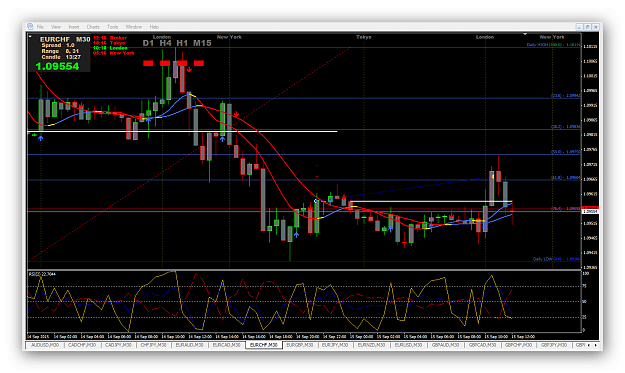The height and width of the screenshot is (373, 625).
Task: Switch to the EURGBP,M30 chart tab
Action: point(300,345)
